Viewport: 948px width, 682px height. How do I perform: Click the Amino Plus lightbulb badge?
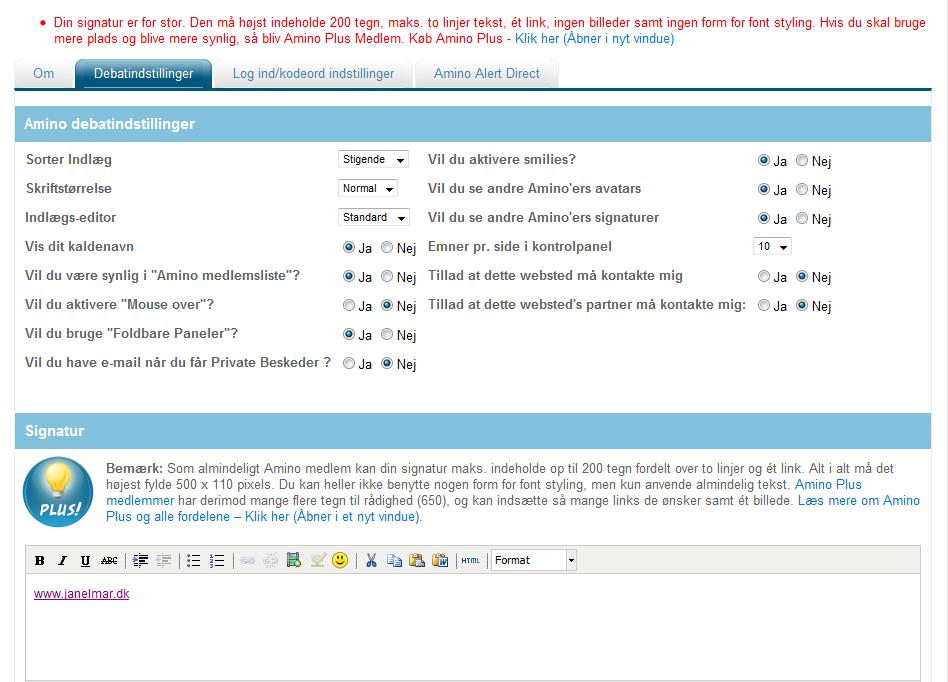(58, 492)
